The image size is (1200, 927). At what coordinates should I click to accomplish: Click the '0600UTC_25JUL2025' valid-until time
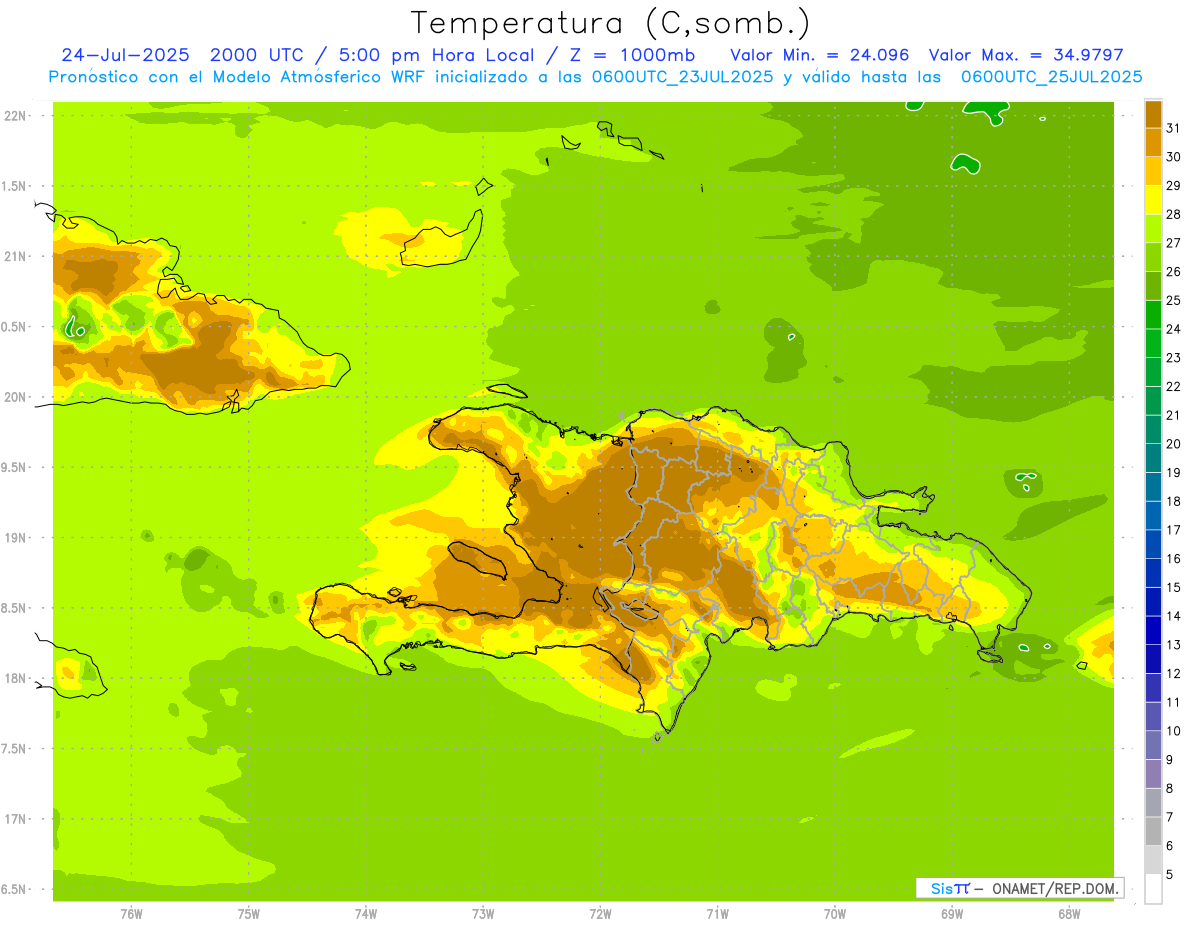tap(1052, 77)
